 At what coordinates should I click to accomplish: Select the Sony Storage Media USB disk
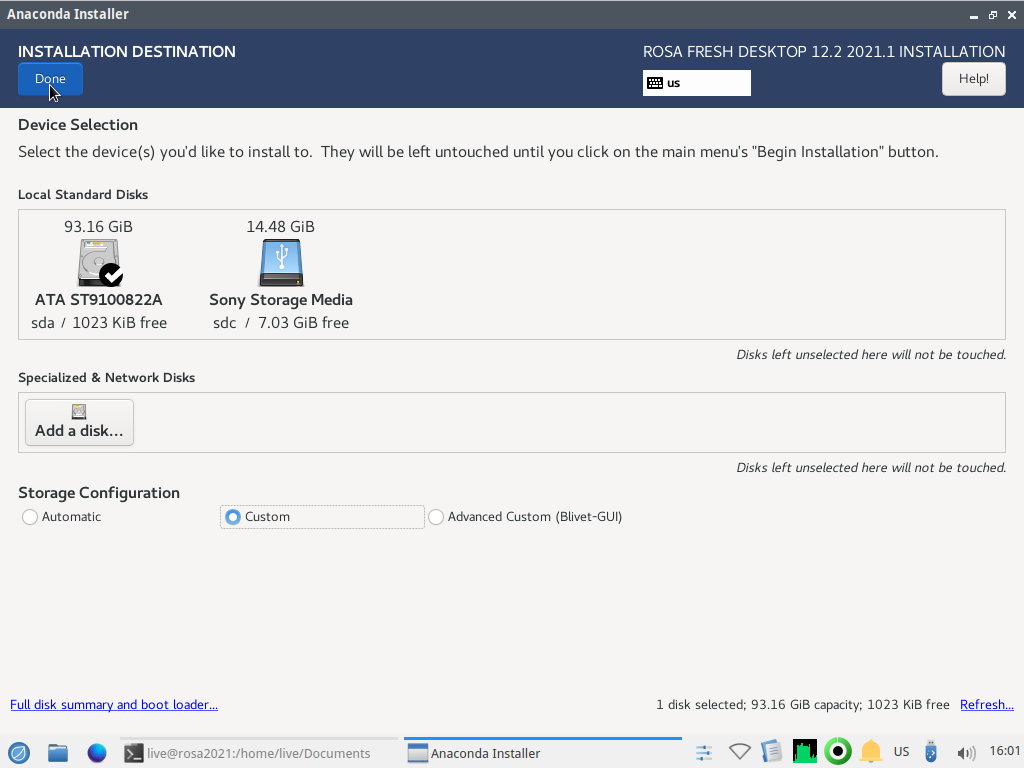(281, 264)
